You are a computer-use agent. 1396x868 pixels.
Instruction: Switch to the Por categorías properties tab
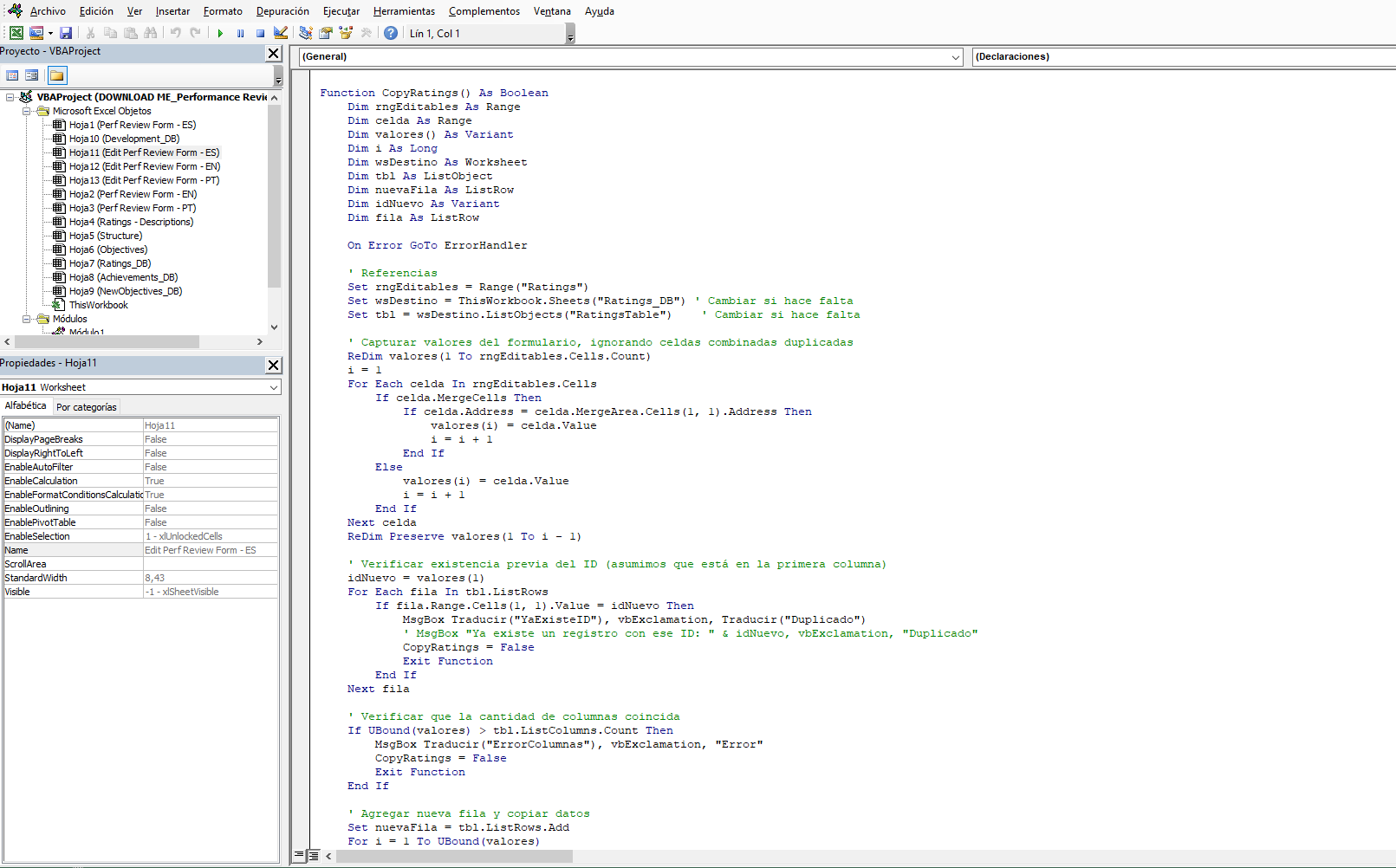(x=87, y=406)
